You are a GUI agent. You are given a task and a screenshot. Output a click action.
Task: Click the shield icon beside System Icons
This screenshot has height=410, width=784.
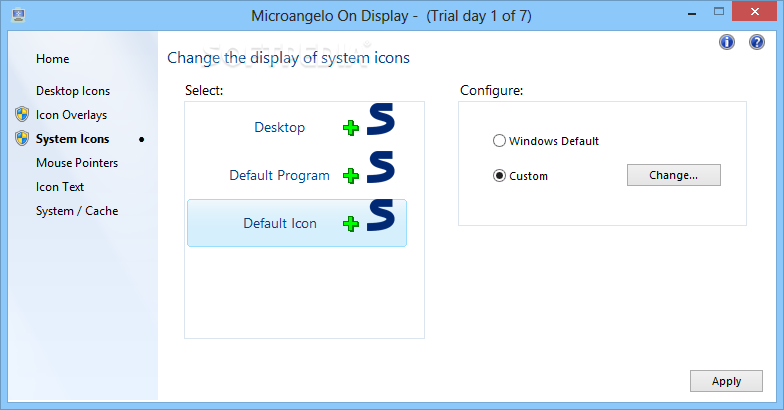(22, 139)
